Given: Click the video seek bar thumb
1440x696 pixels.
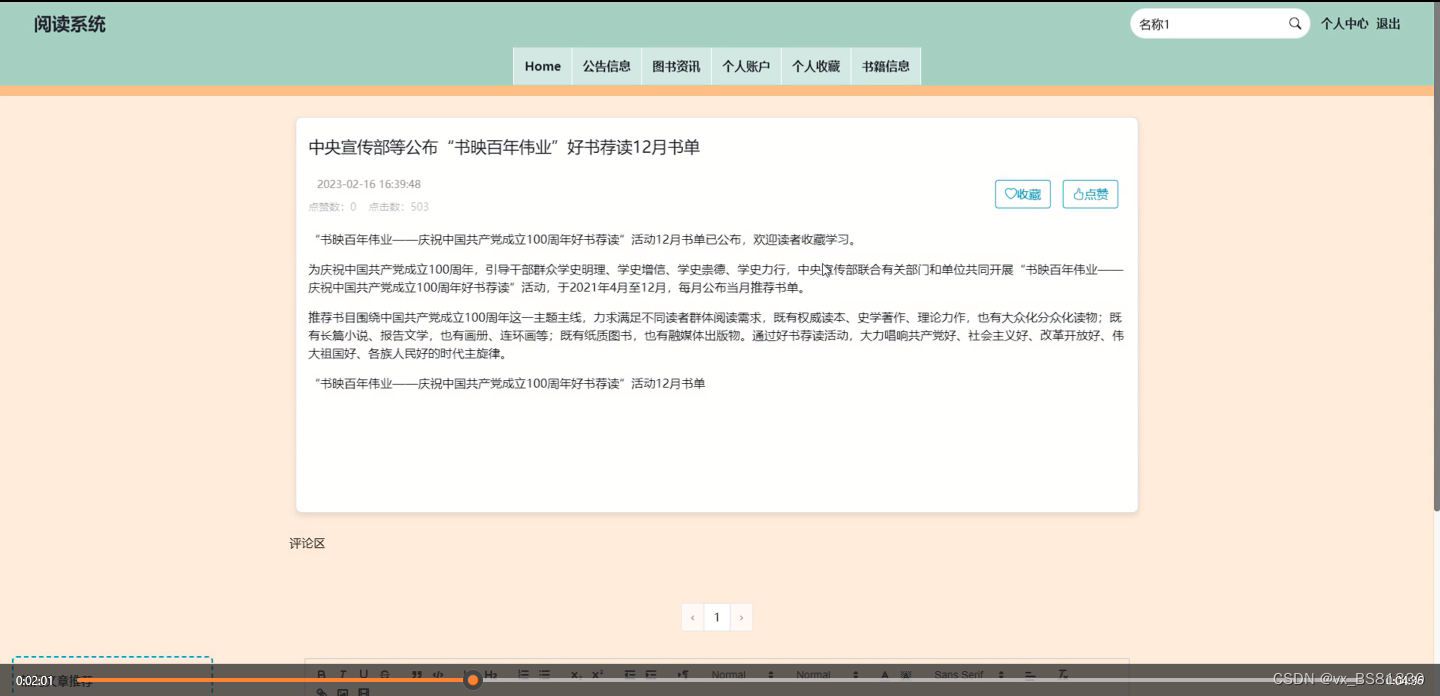Looking at the screenshot, I should (x=473, y=680).
